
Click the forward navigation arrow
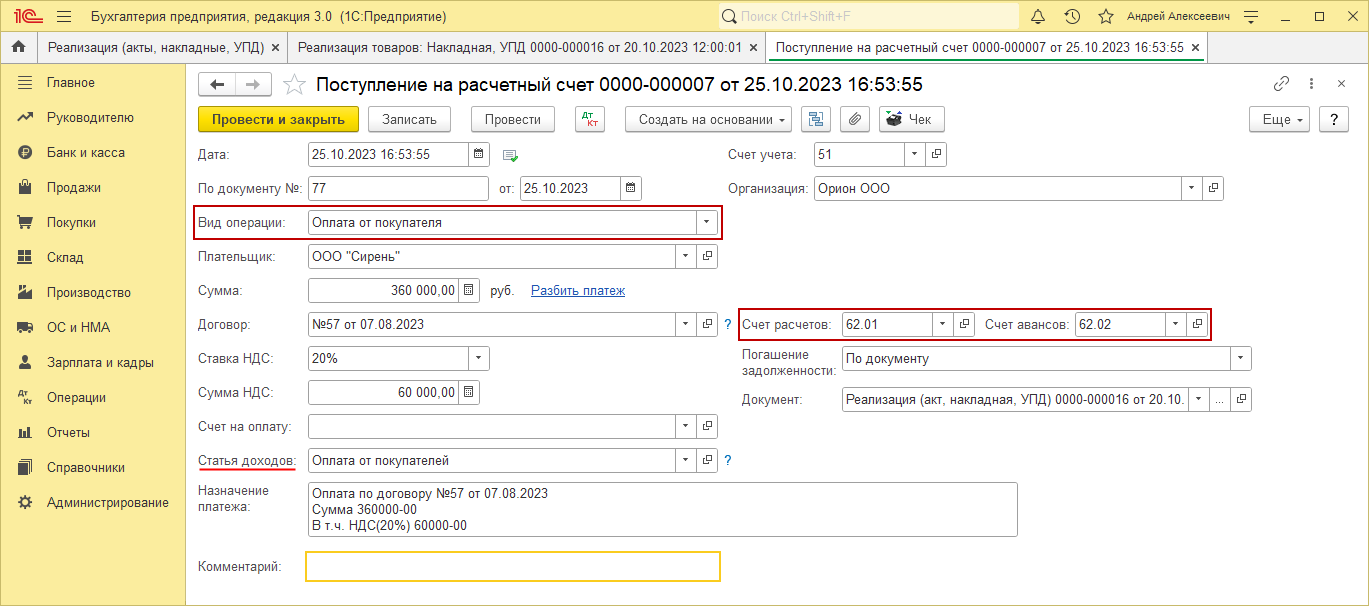click(253, 85)
